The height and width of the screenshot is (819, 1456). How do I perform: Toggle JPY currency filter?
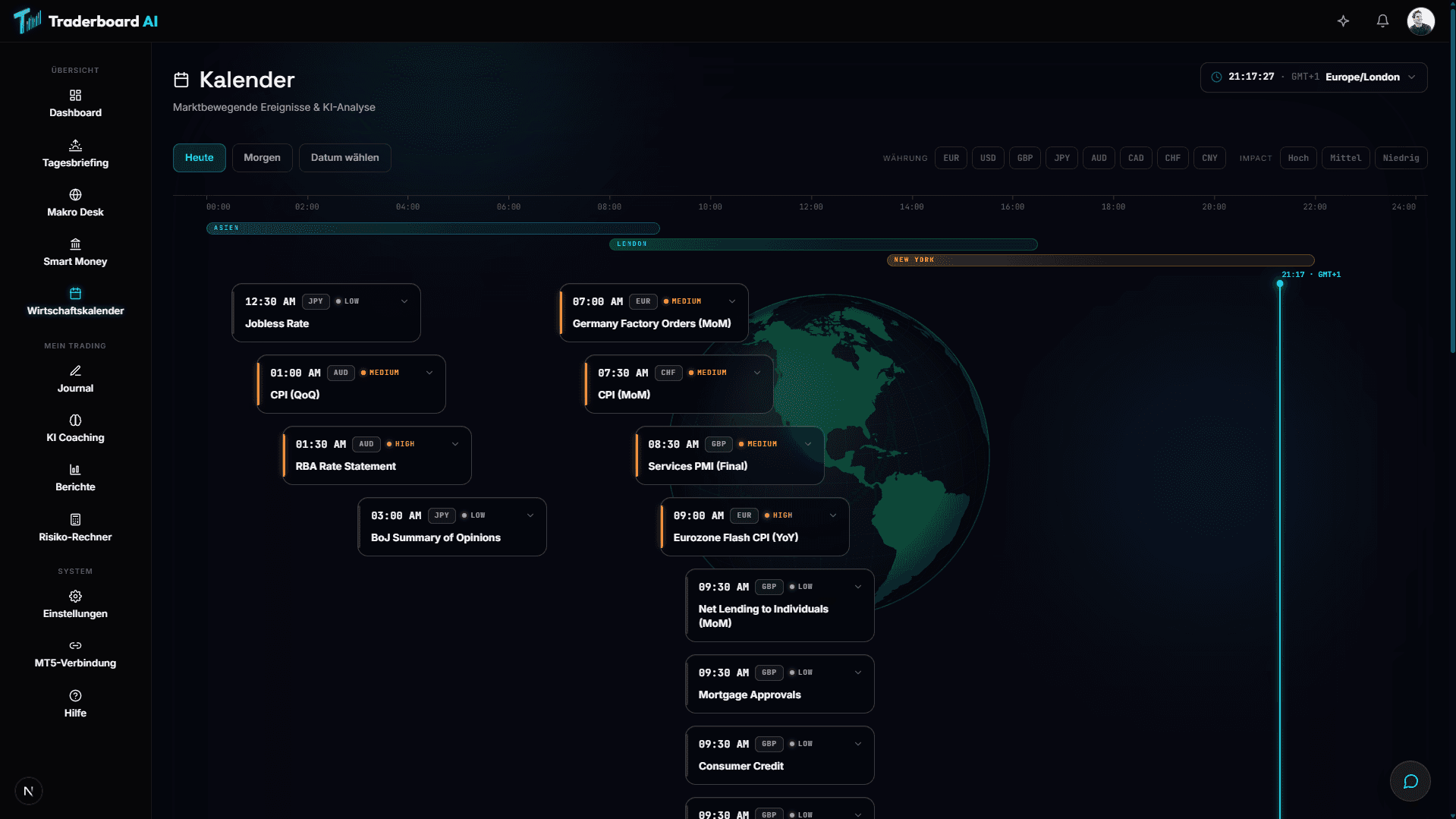[1061, 158]
